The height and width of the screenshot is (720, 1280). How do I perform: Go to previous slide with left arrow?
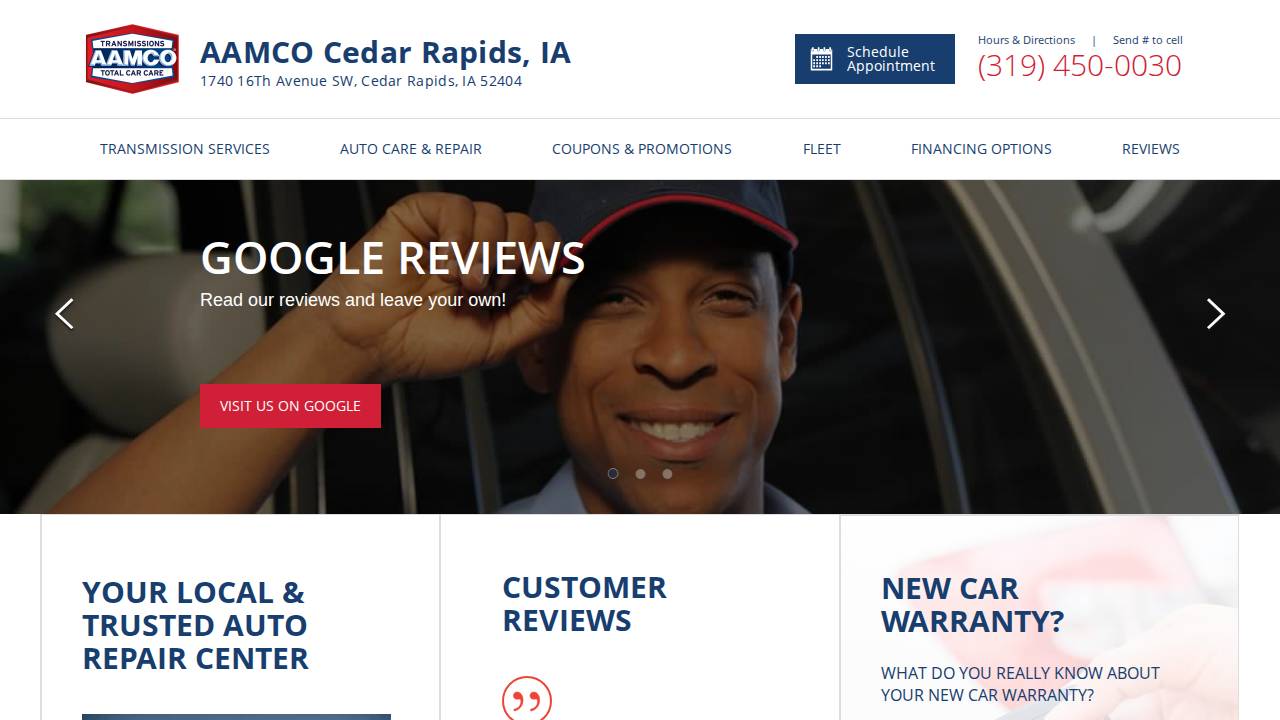coord(64,314)
